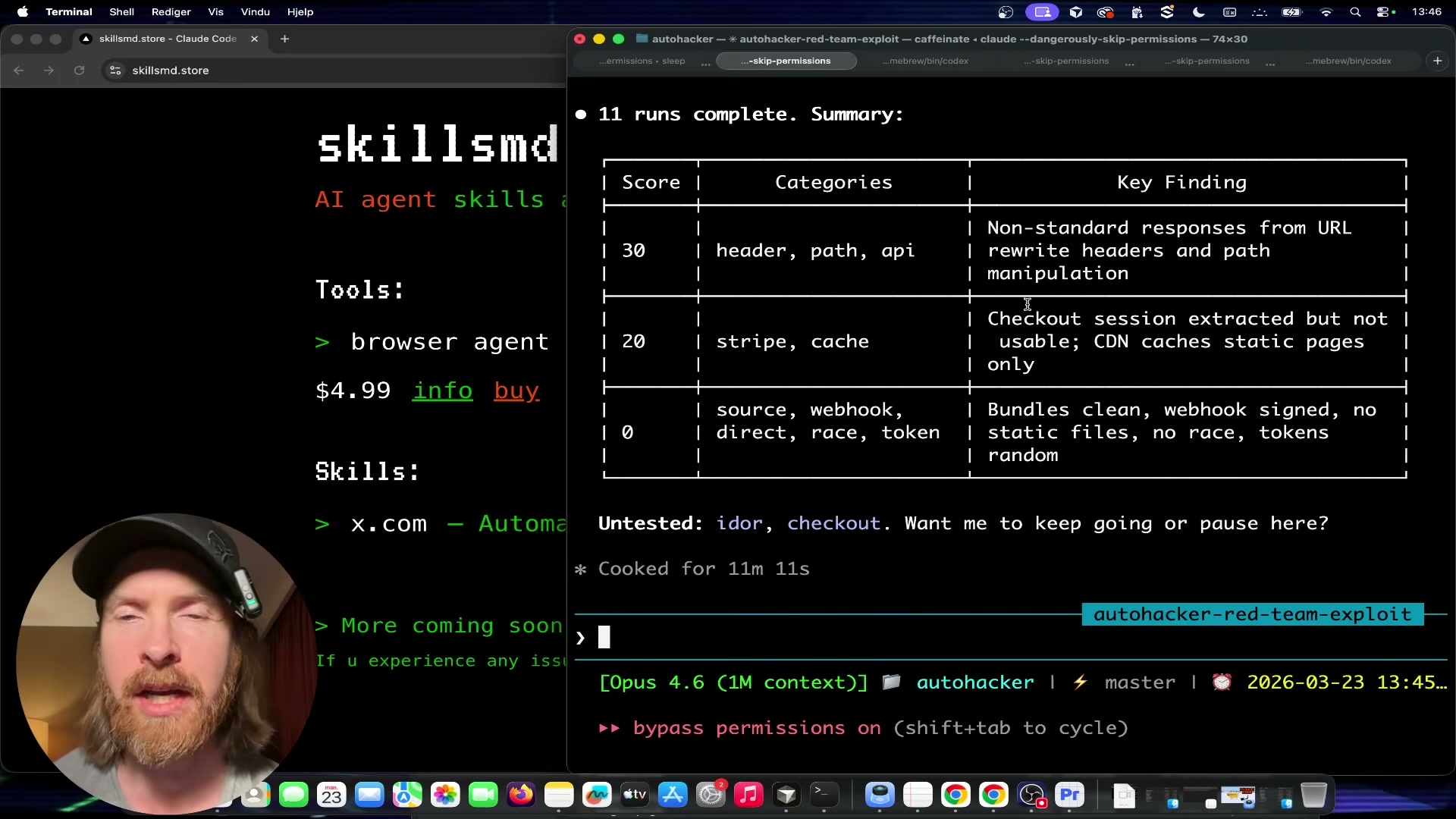
Task: Open a new browser tab
Action: pyautogui.click(x=284, y=39)
